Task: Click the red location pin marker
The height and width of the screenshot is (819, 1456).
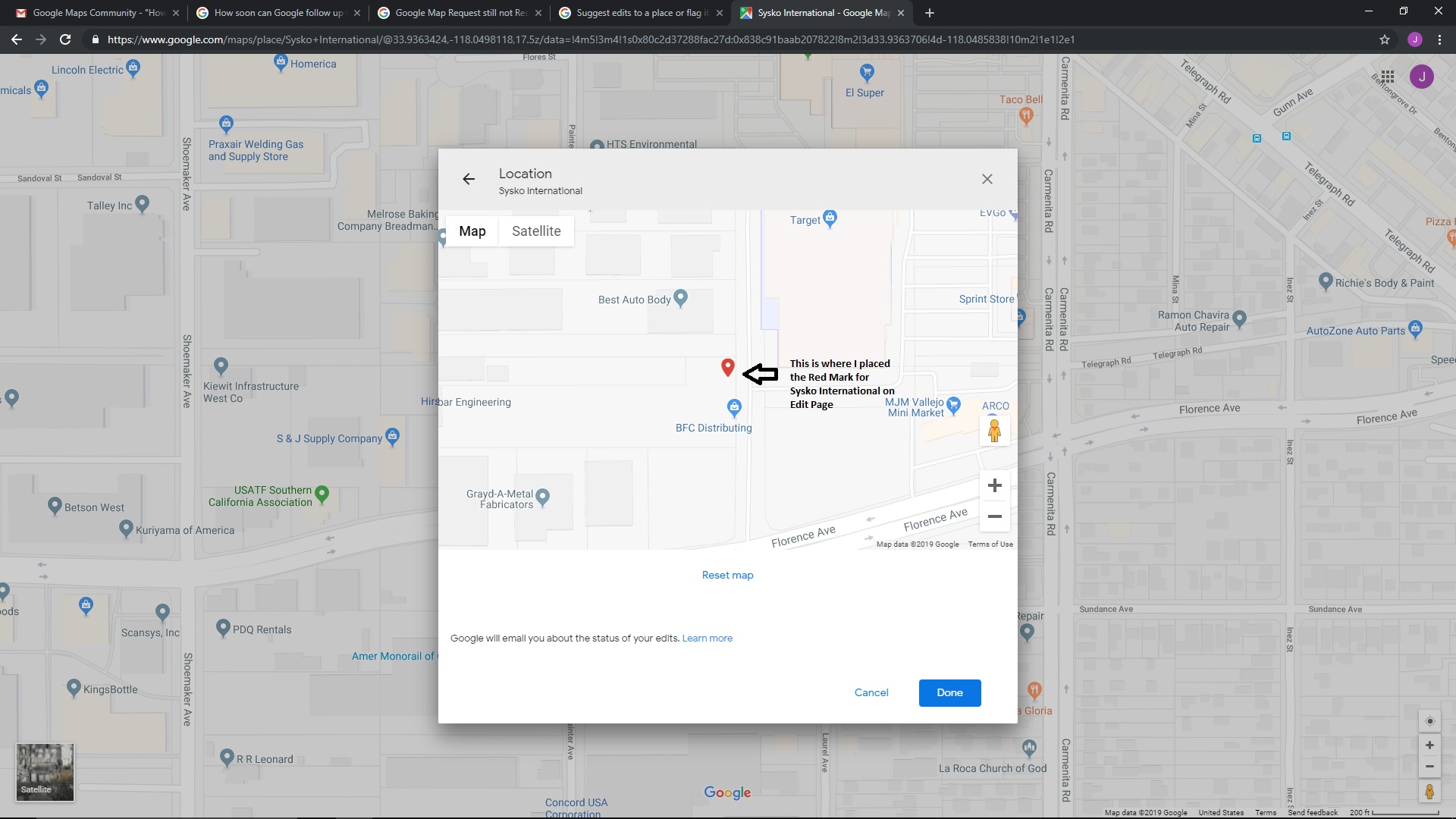Action: (x=727, y=367)
